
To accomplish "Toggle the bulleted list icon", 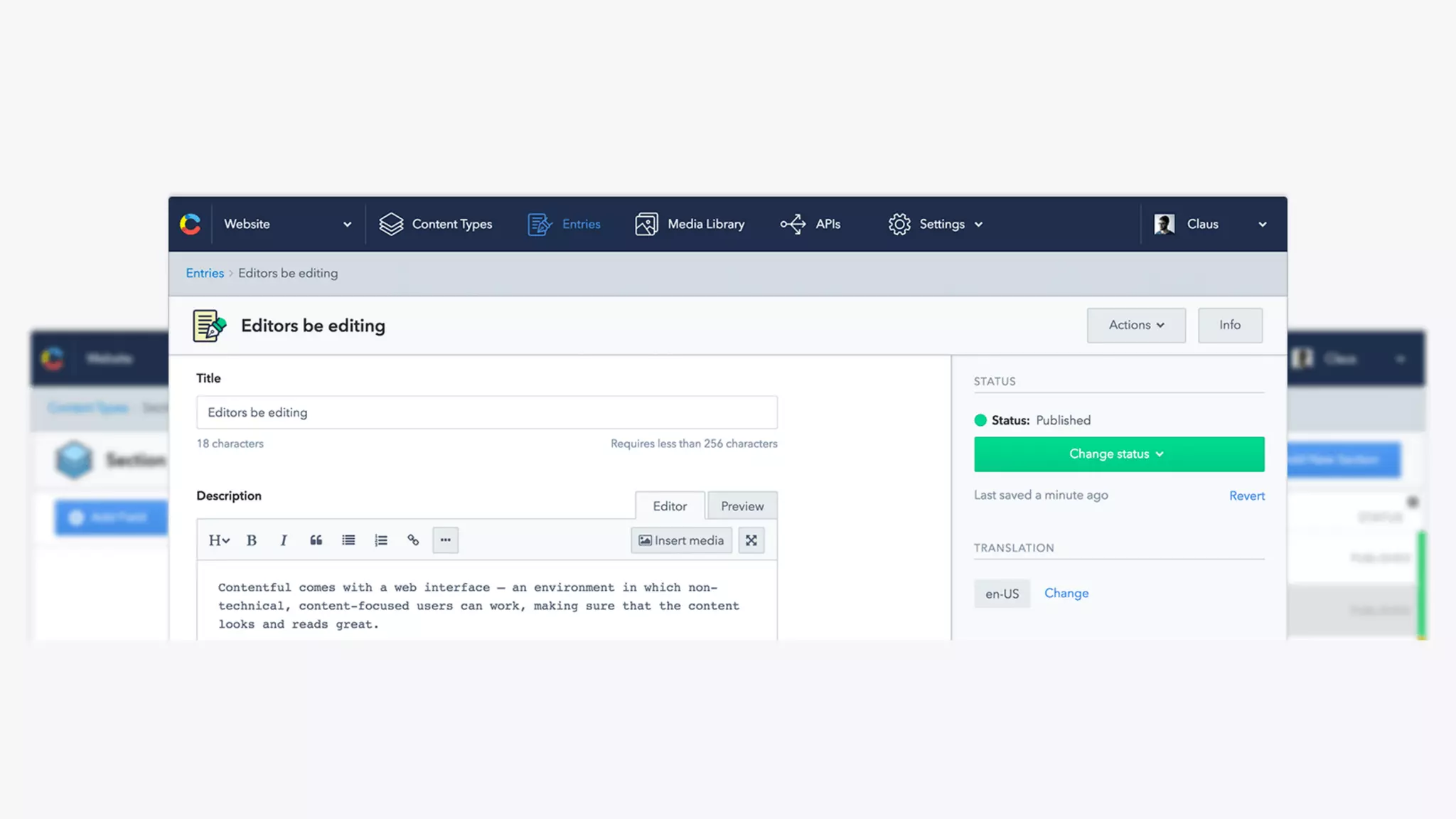I will pyautogui.click(x=348, y=540).
